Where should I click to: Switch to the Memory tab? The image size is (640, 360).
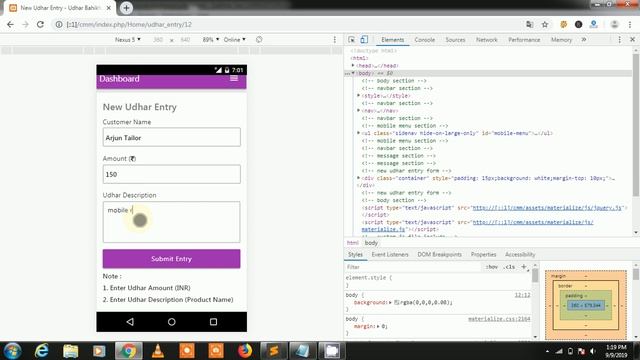click(561, 40)
